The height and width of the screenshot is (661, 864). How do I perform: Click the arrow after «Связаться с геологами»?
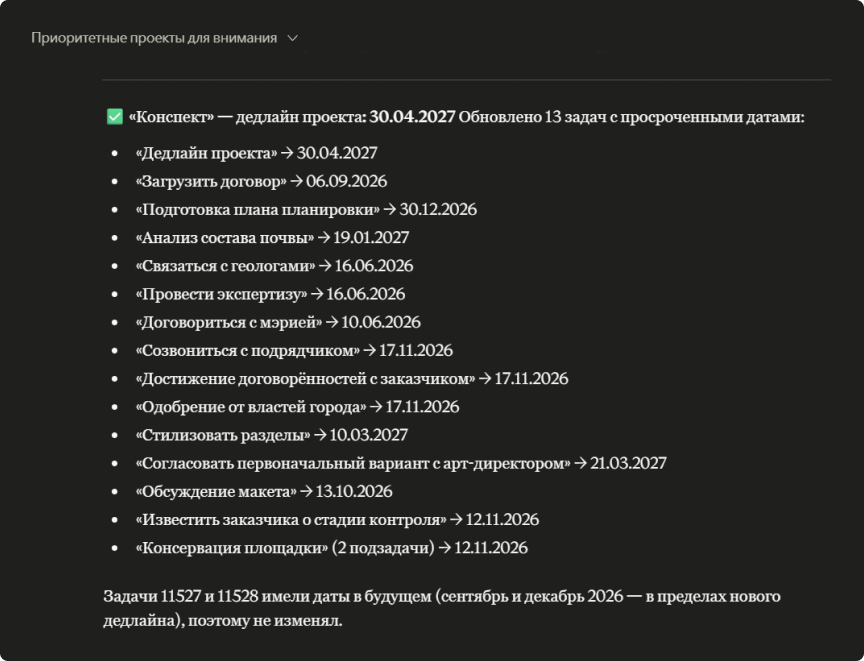pyautogui.click(x=325, y=266)
